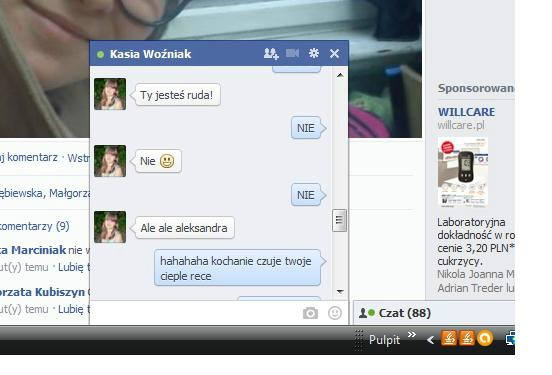Close the Kasia Woźniak chat window
This screenshot has width=552, height=375.
[334, 54]
